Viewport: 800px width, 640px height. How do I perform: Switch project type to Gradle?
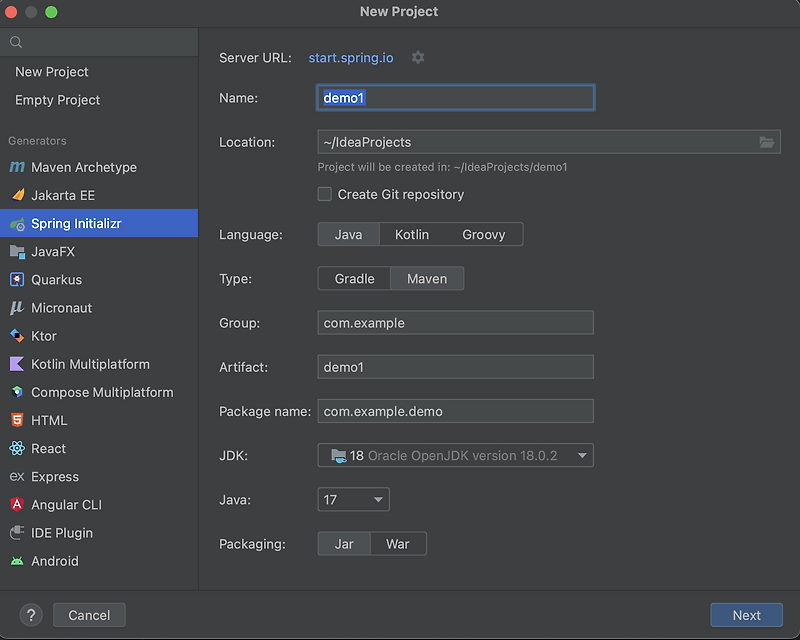click(354, 279)
